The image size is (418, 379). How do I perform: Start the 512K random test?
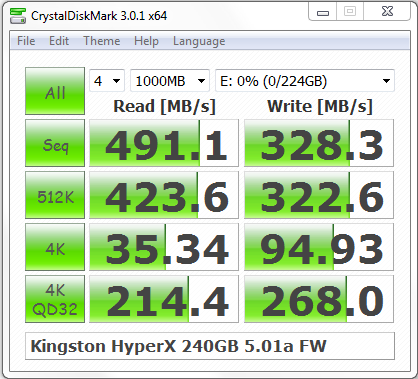[x=55, y=195]
